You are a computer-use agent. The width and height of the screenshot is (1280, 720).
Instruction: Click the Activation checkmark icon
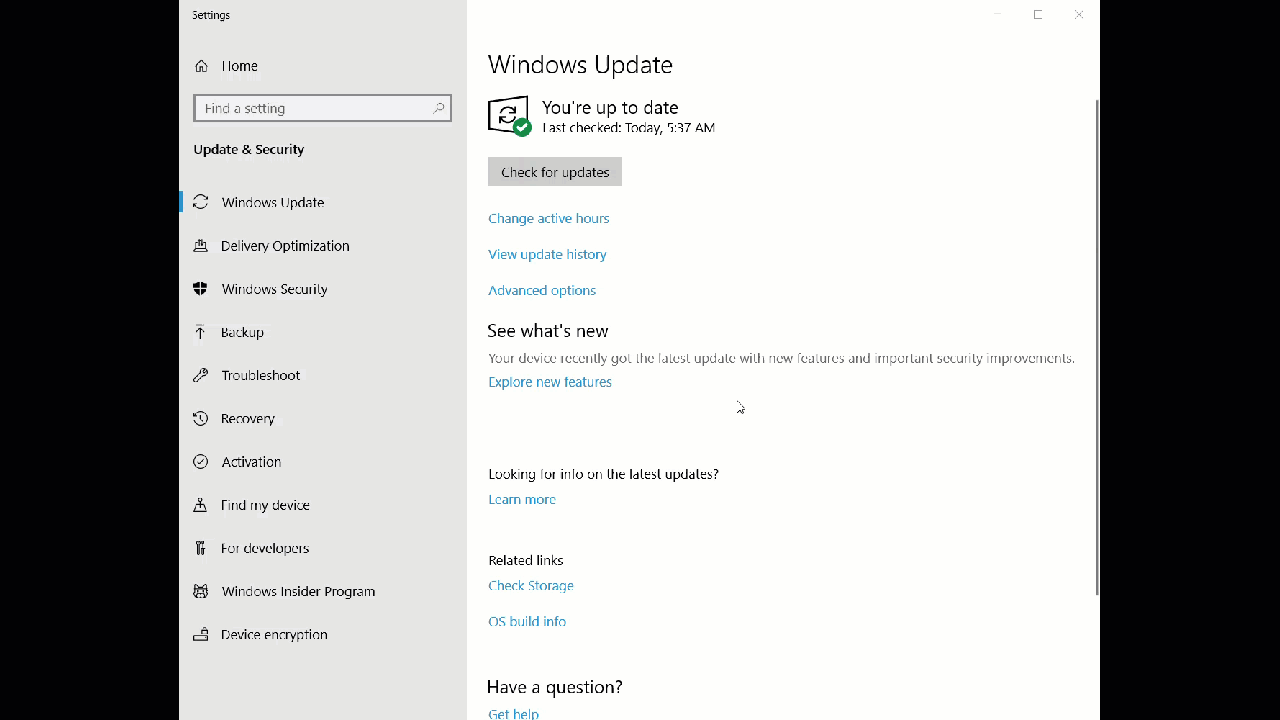click(201, 462)
